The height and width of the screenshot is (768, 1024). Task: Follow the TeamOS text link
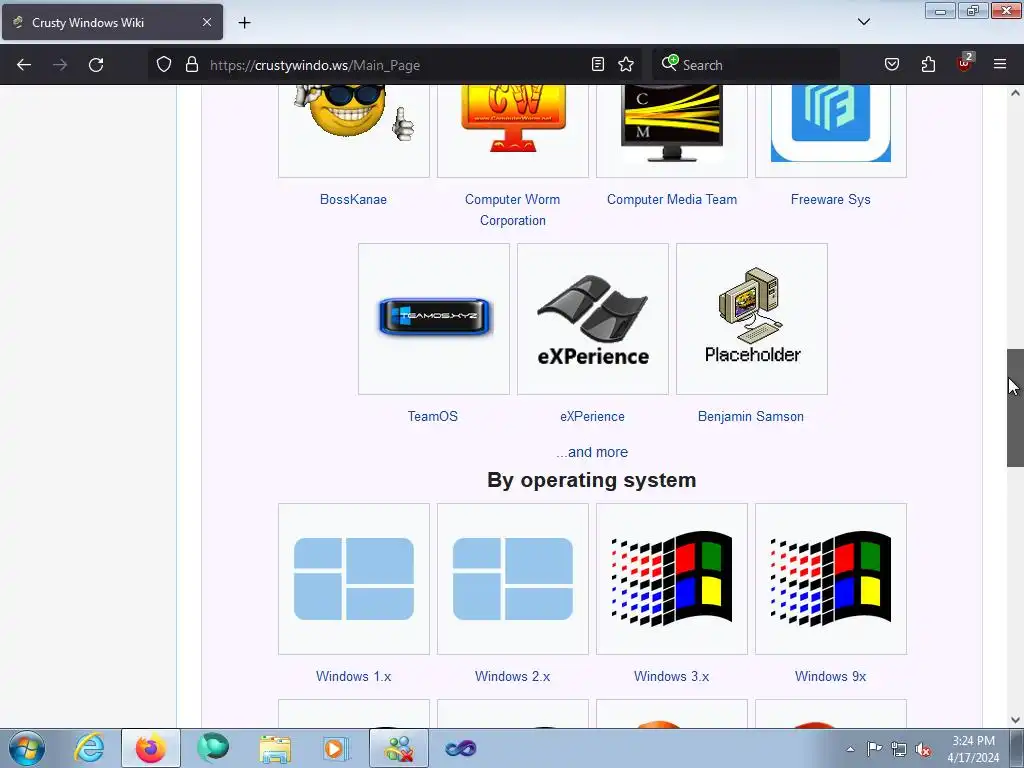click(432, 416)
